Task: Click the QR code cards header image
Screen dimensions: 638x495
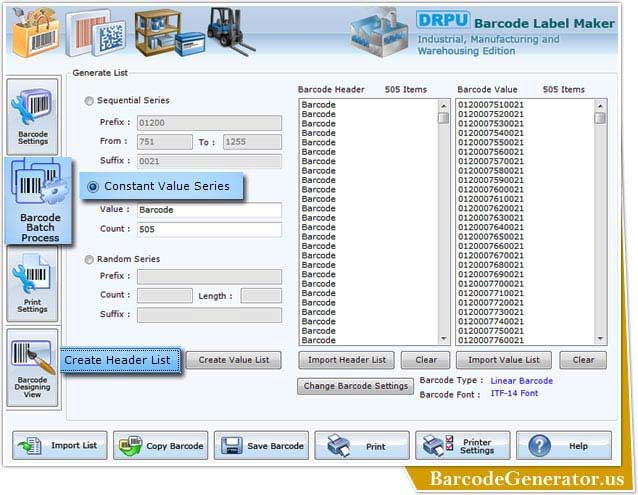Action: (x=96, y=33)
